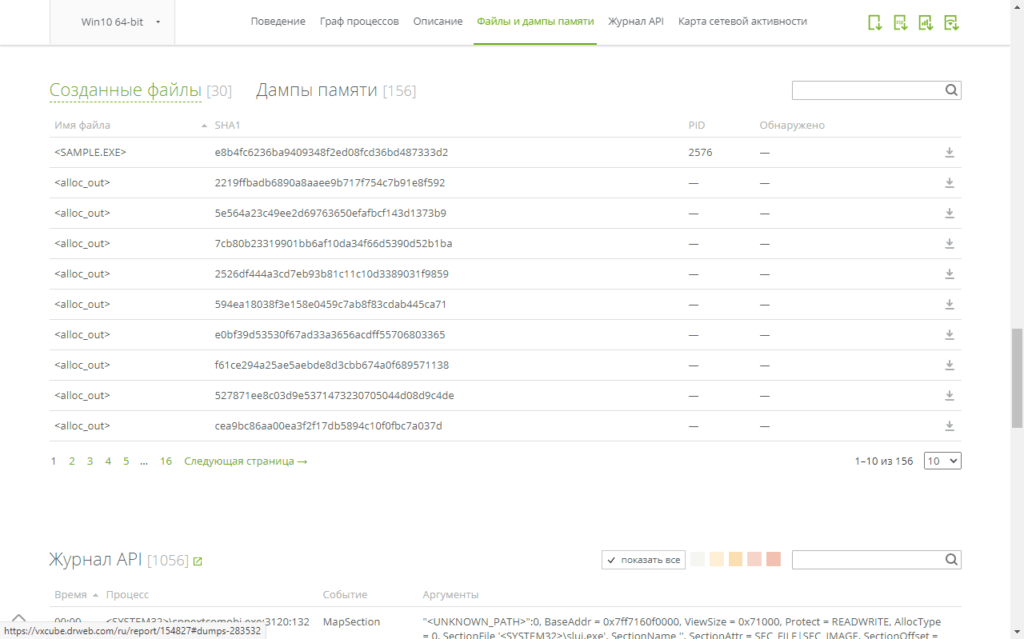1024x639 pixels.
Task: Jump to page 16 of the list
Action: (166, 461)
